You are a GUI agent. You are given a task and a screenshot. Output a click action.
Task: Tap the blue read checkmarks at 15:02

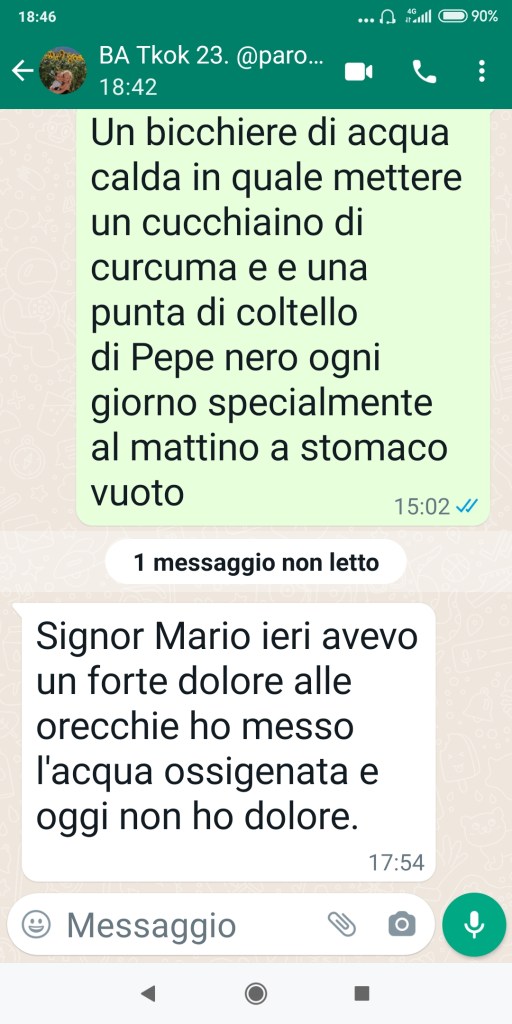tap(467, 506)
